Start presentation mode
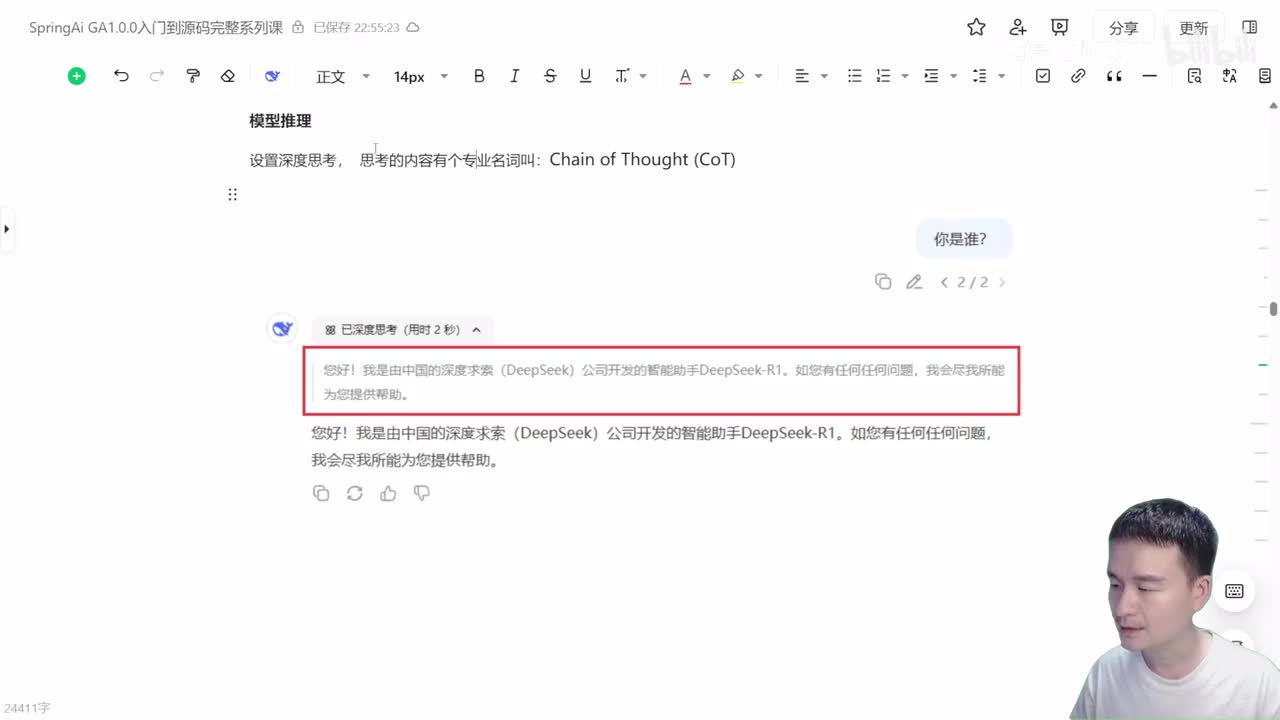Image resolution: width=1280 pixels, height=720 pixels. [x=1060, y=28]
